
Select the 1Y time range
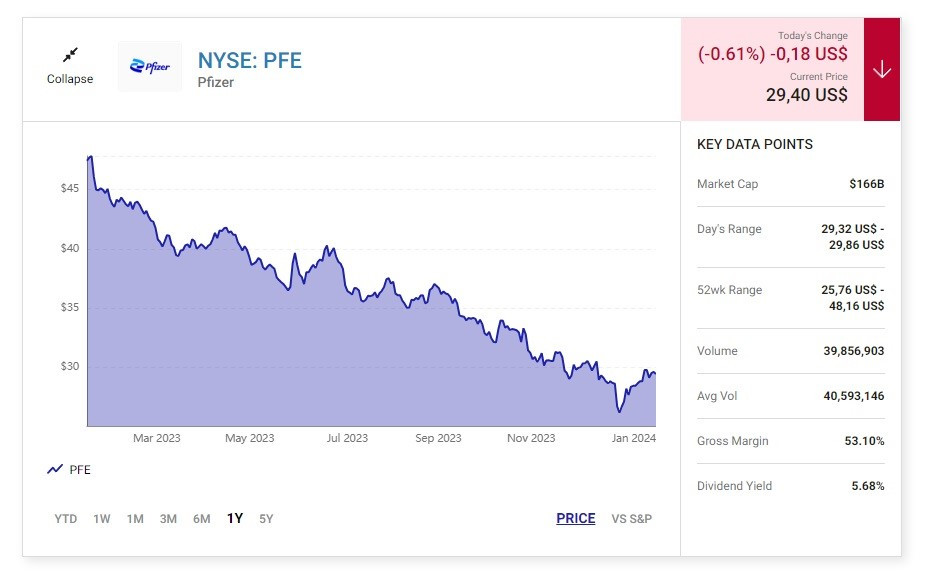pos(235,518)
